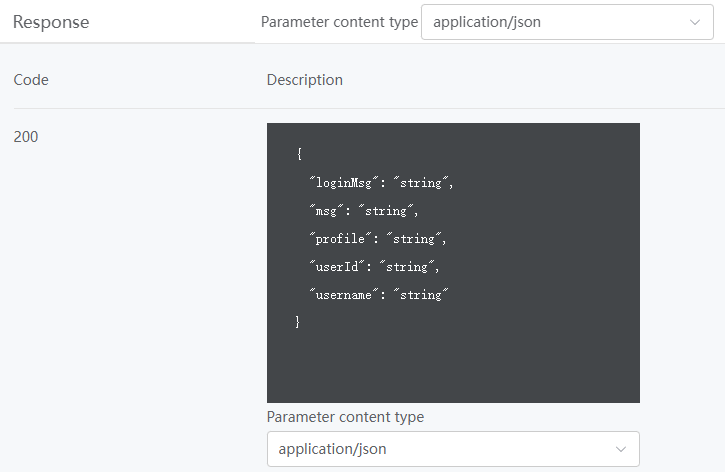Click the top dropdown chevron arrow
The image size is (725, 472).
pyautogui.click(x=694, y=22)
